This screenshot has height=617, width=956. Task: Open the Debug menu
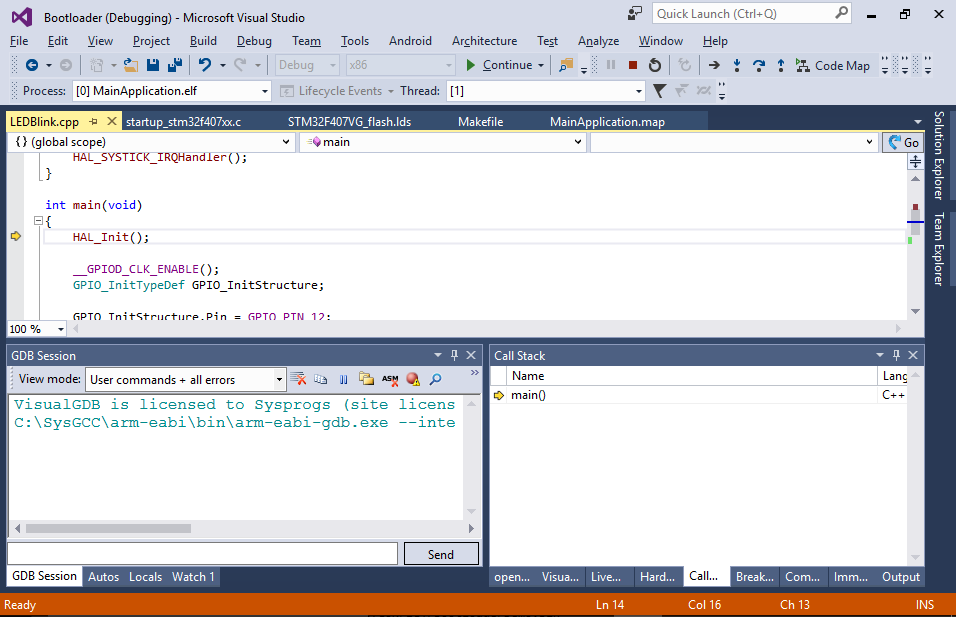tap(254, 41)
